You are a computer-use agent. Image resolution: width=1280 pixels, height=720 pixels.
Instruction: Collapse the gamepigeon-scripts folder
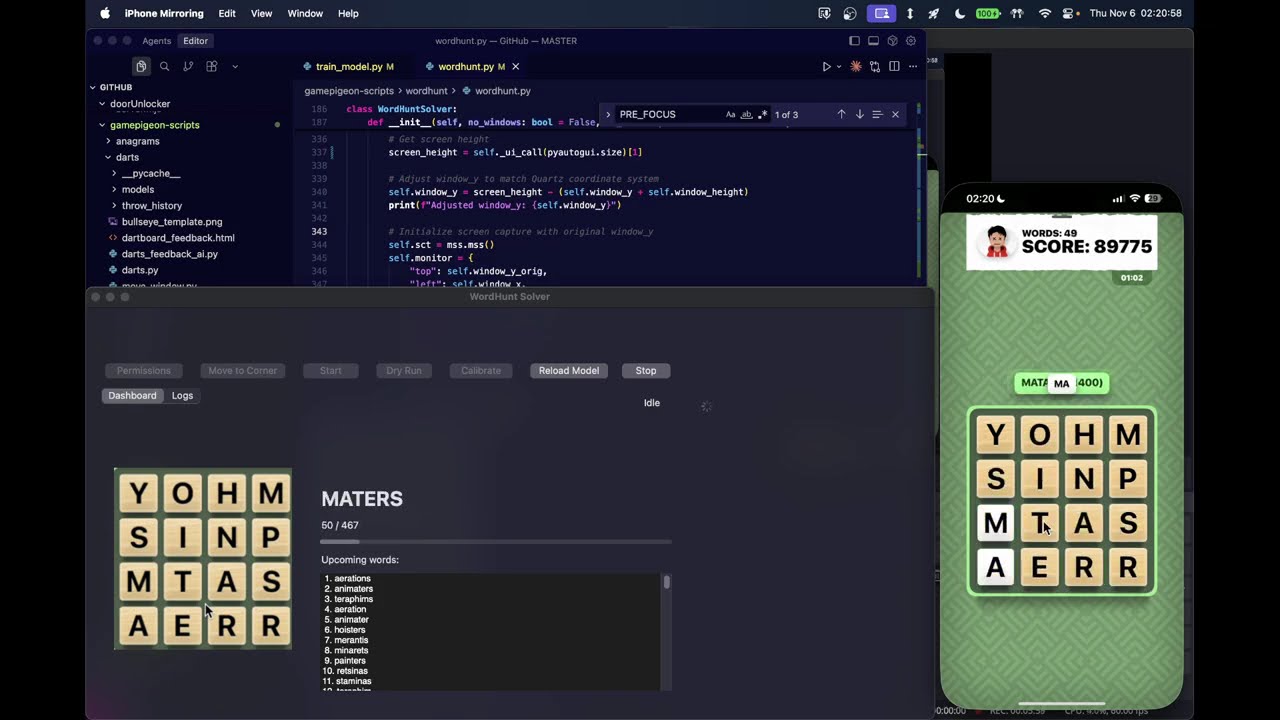coord(154,125)
